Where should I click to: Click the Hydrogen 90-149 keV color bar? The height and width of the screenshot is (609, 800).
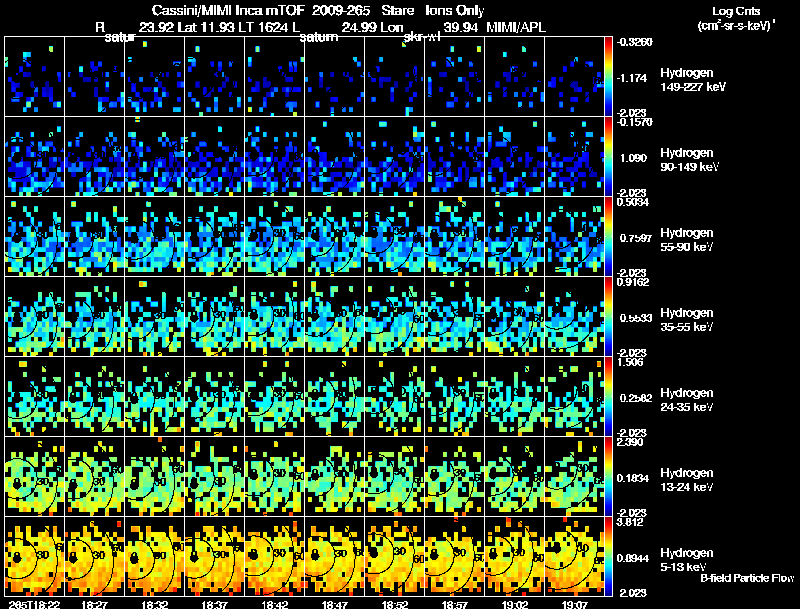608,157
